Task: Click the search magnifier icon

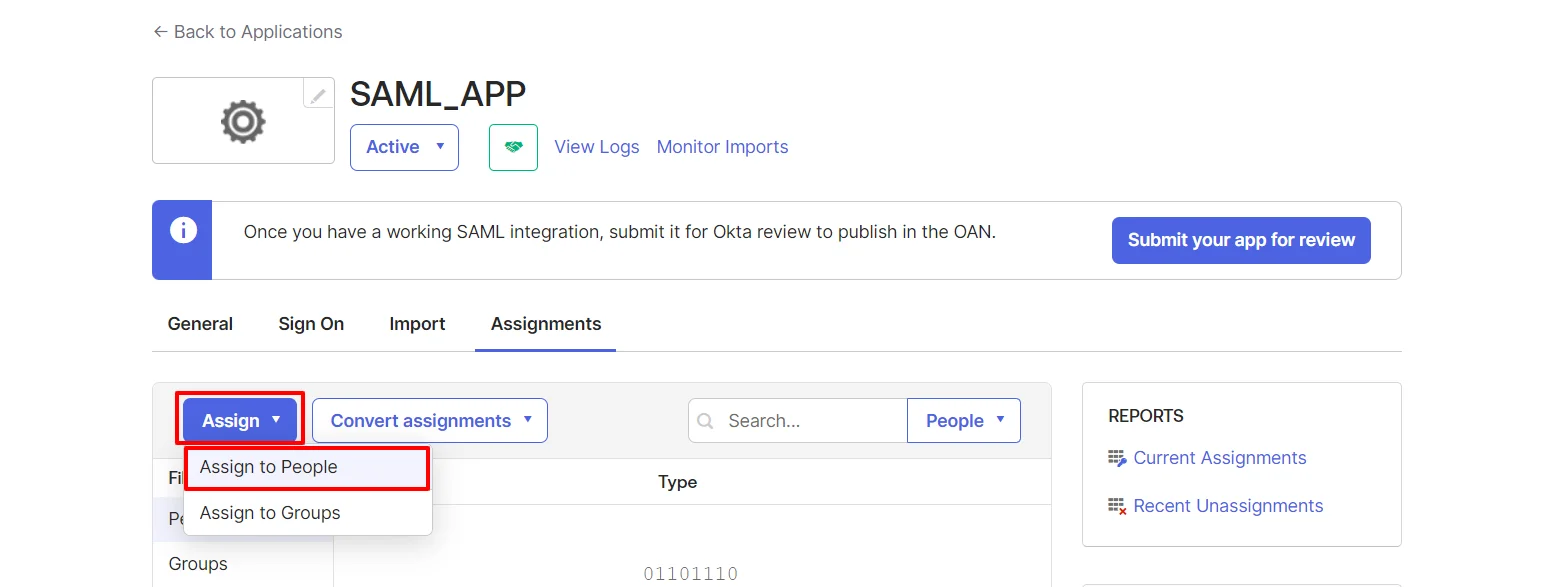Action: [x=707, y=420]
